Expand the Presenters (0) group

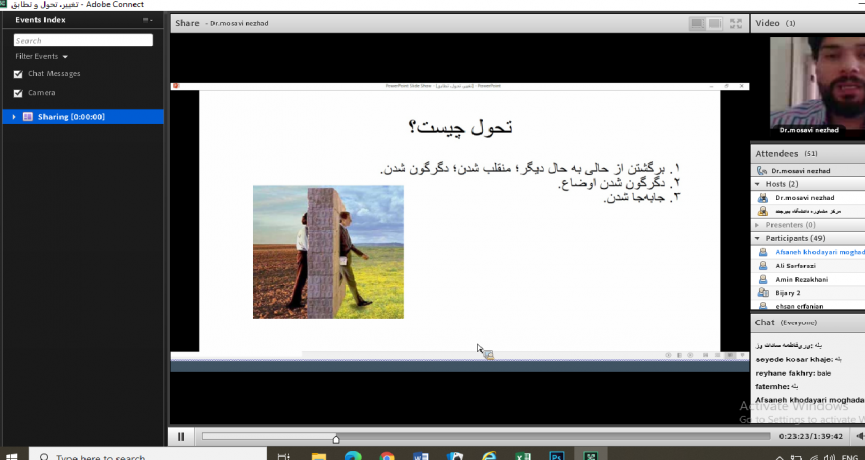[x=757, y=225]
